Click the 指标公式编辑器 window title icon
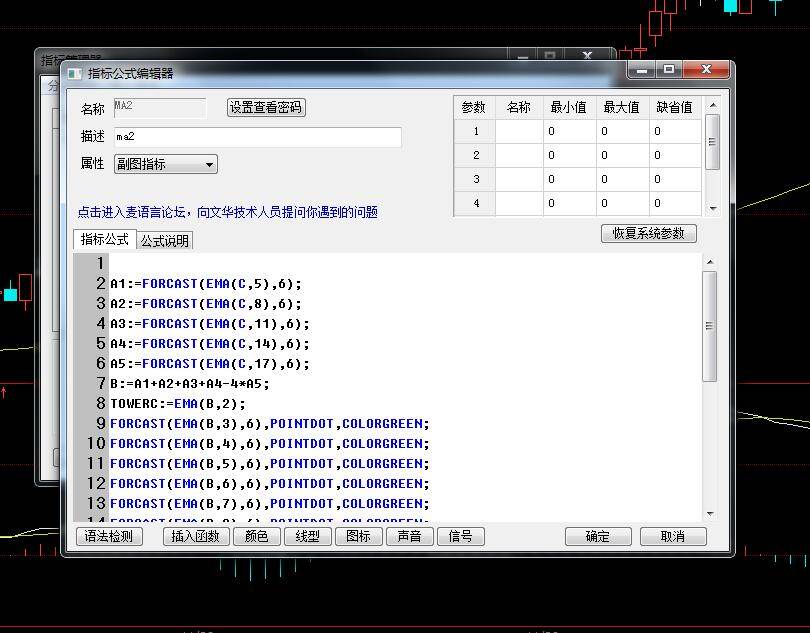 (75, 74)
